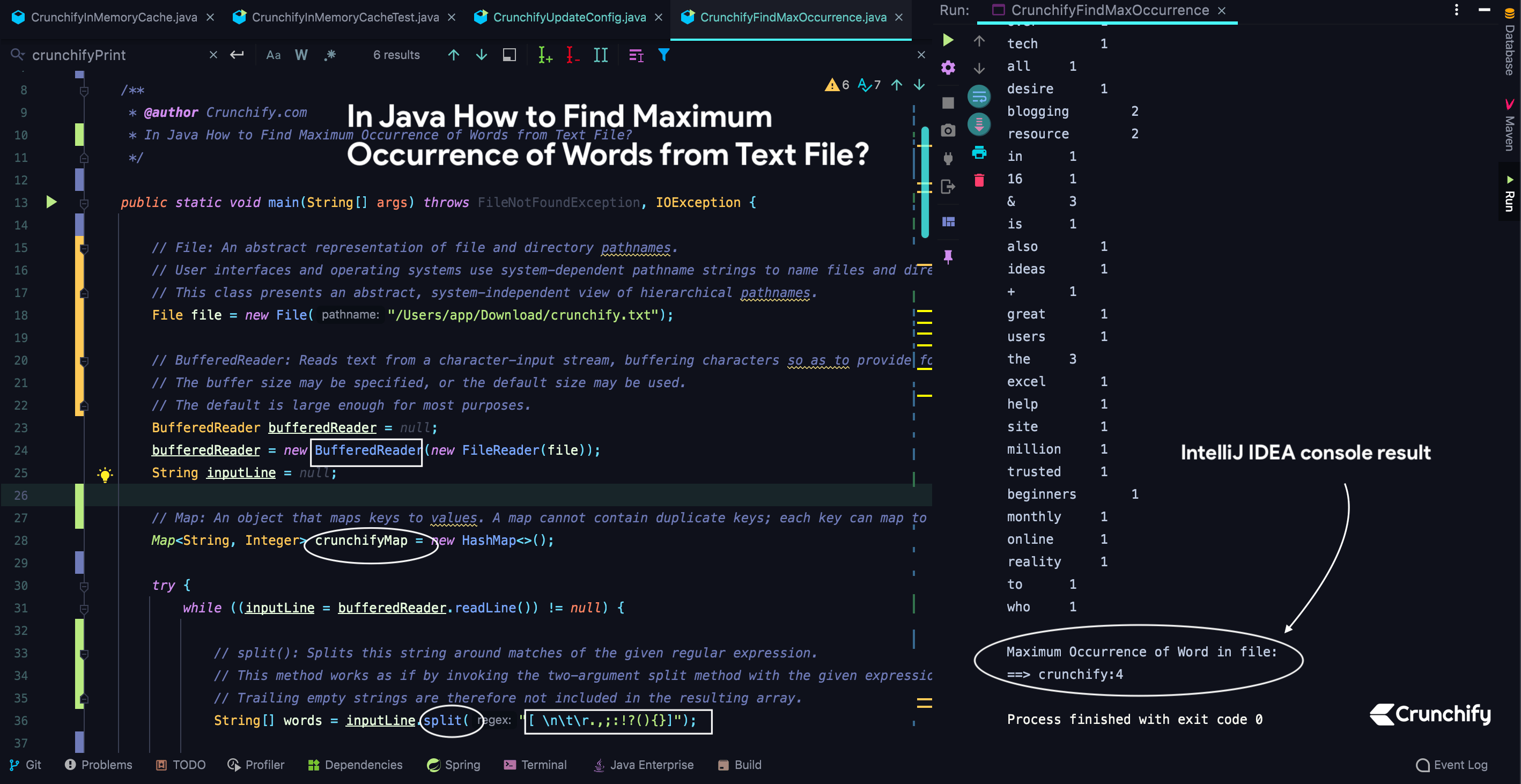Rerun the CrunchifyFindMaxOccurrence application

tap(949, 40)
